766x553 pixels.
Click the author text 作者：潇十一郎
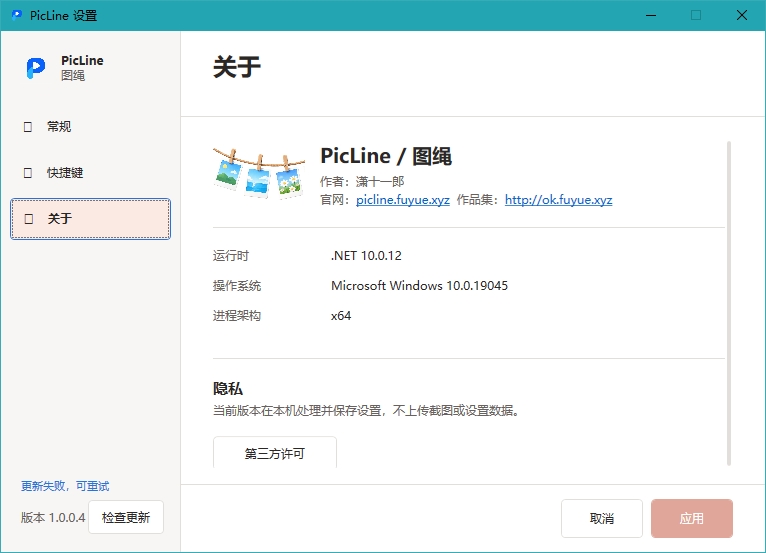(362, 182)
